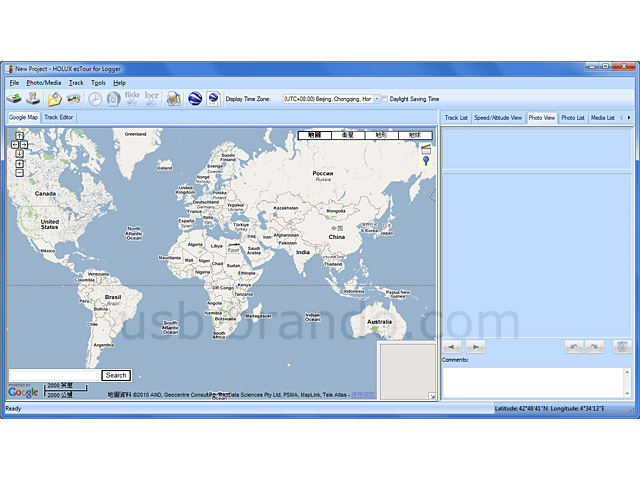Pan the map right with arrow button
This screenshot has width=640, height=480.
[24, 144]
